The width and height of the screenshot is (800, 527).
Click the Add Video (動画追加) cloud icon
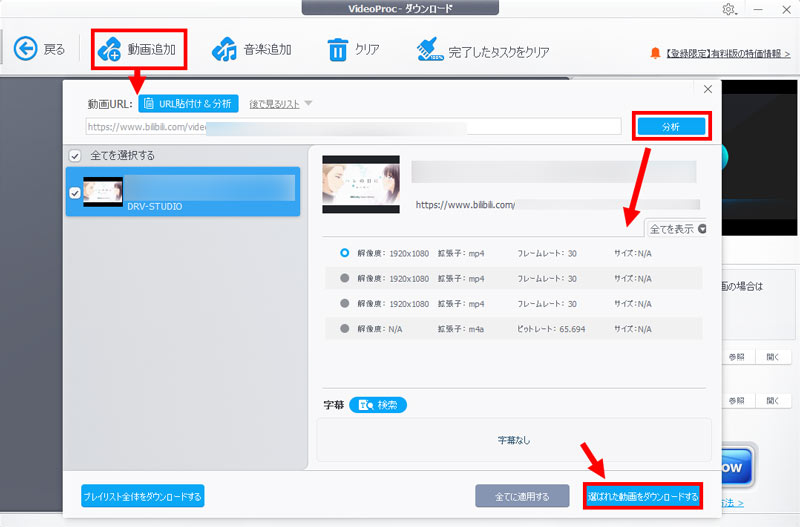(110, 49)
